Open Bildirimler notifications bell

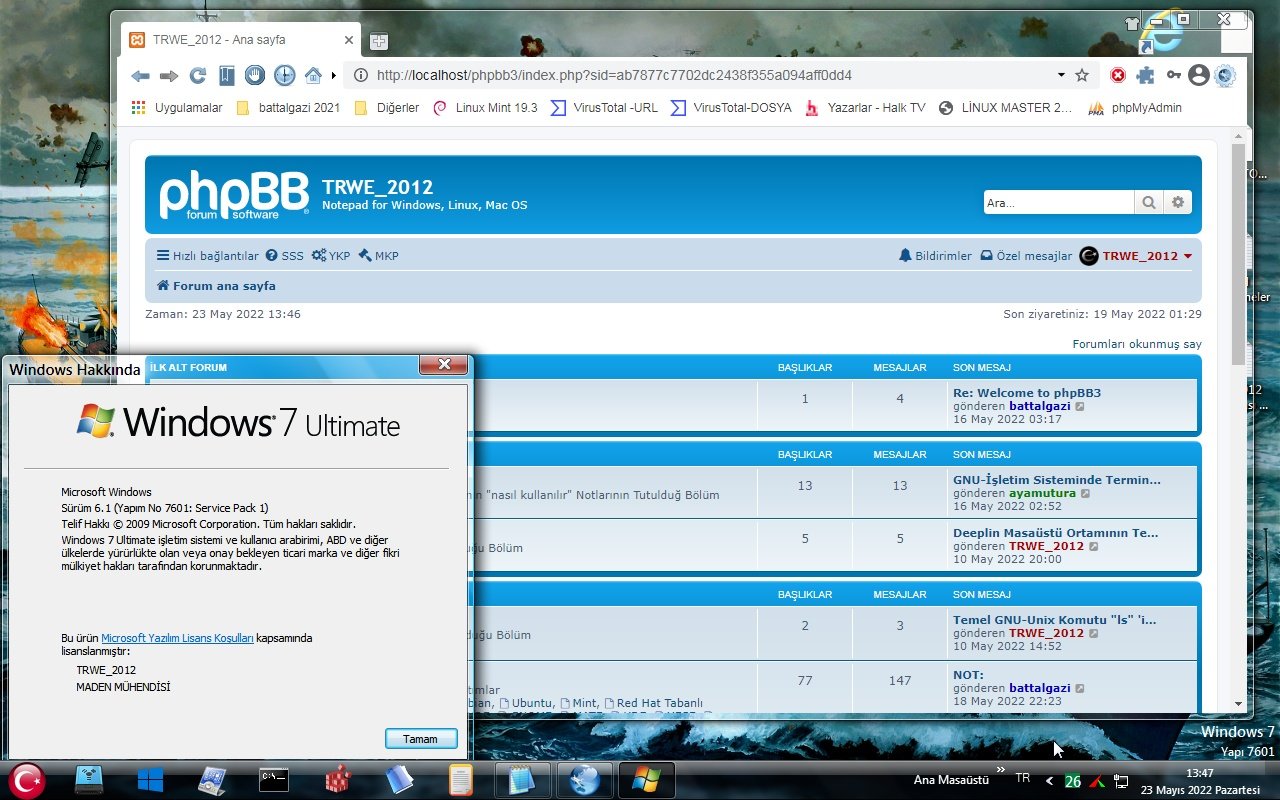point(935,256)
